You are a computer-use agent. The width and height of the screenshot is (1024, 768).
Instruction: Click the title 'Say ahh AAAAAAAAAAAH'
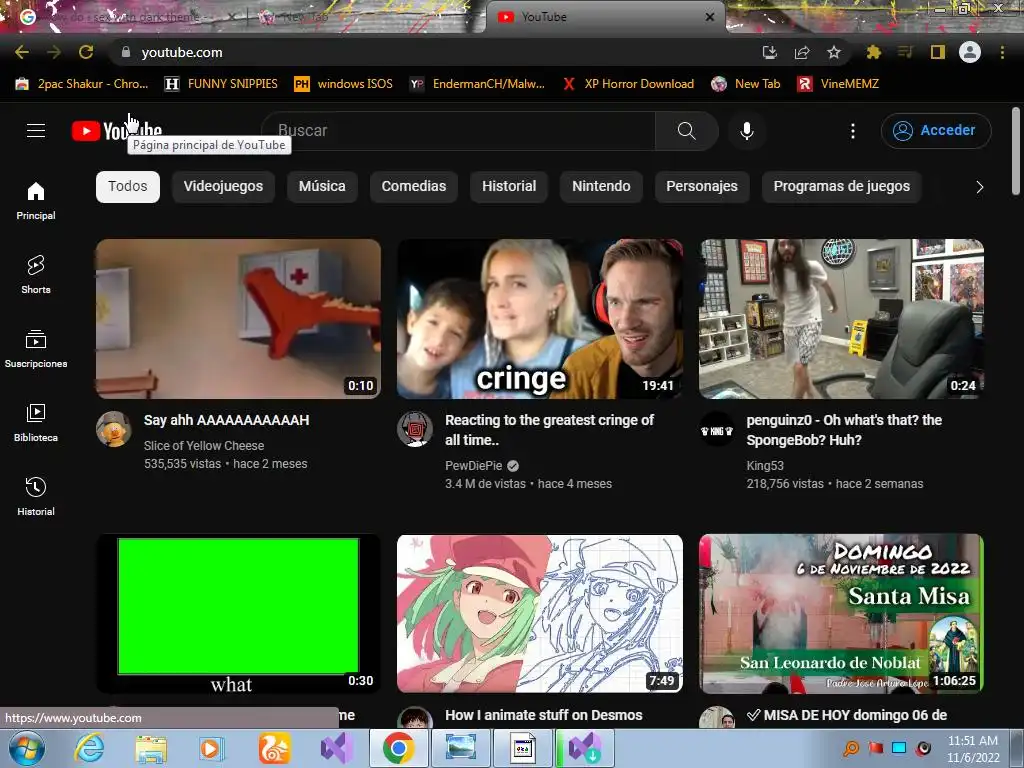point(227,420)
